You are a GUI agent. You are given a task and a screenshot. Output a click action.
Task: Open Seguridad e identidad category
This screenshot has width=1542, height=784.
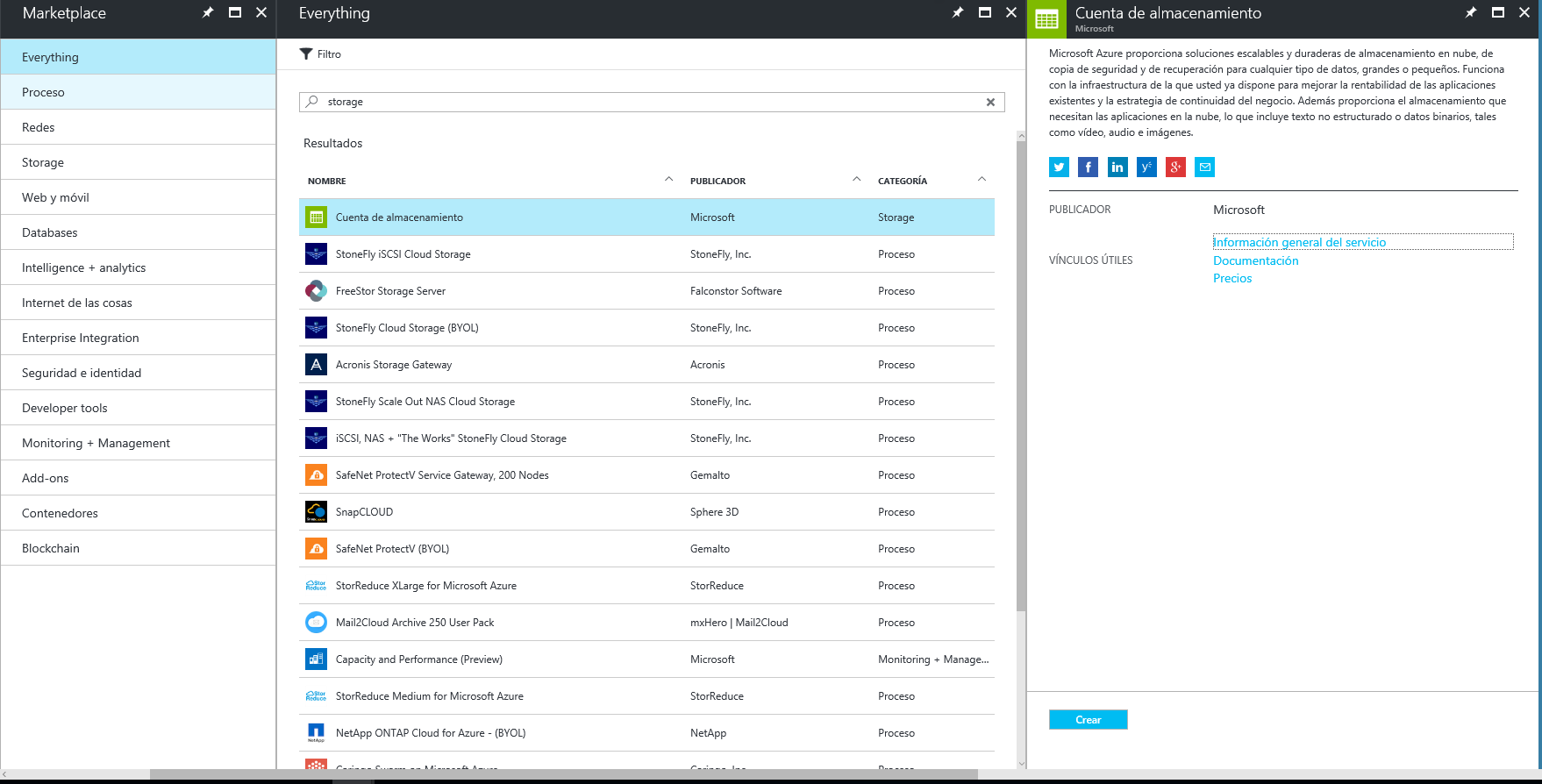point(139,373)
